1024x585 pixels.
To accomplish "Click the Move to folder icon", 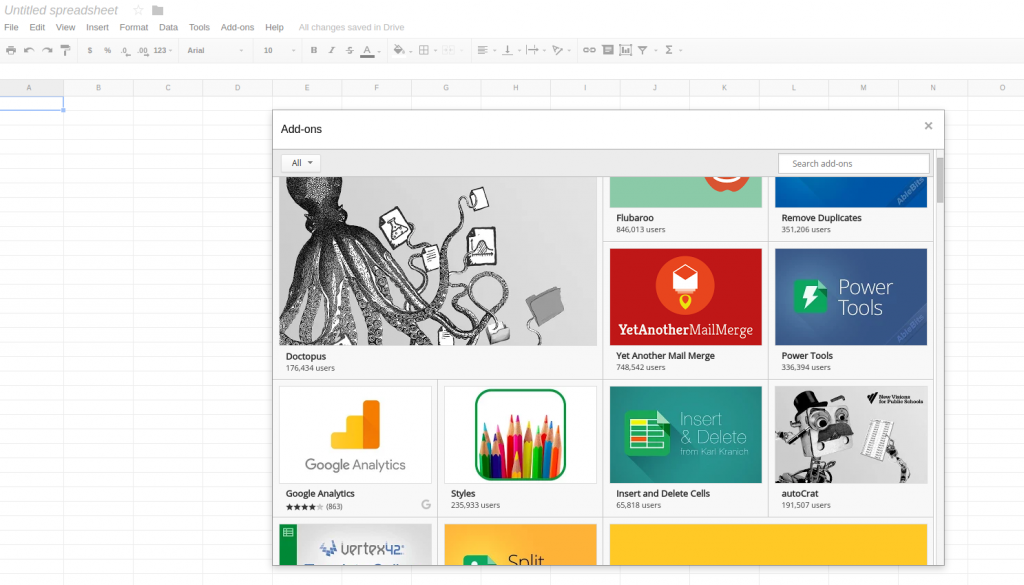I will [157, 10].
